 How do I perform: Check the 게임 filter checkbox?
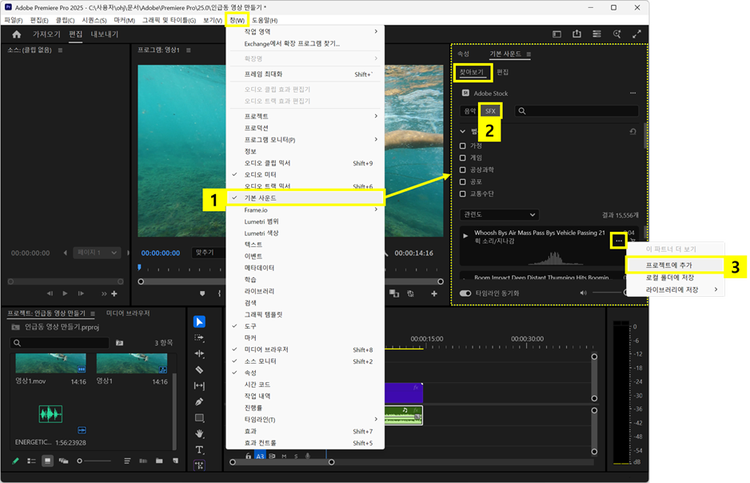tap(463, 157)
